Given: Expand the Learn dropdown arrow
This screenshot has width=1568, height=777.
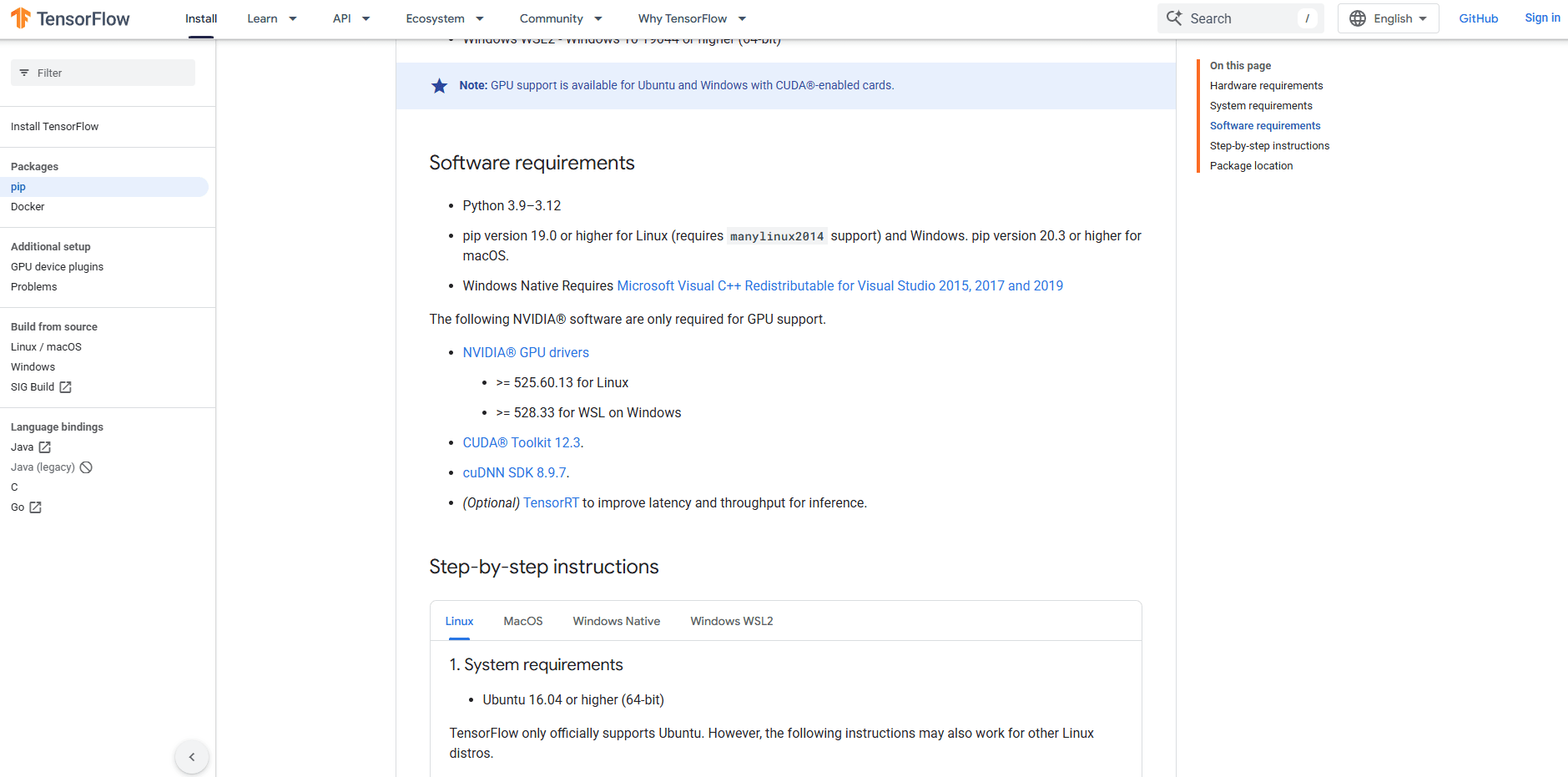Looking at the screenshot, I should click(x=293, y=18).
